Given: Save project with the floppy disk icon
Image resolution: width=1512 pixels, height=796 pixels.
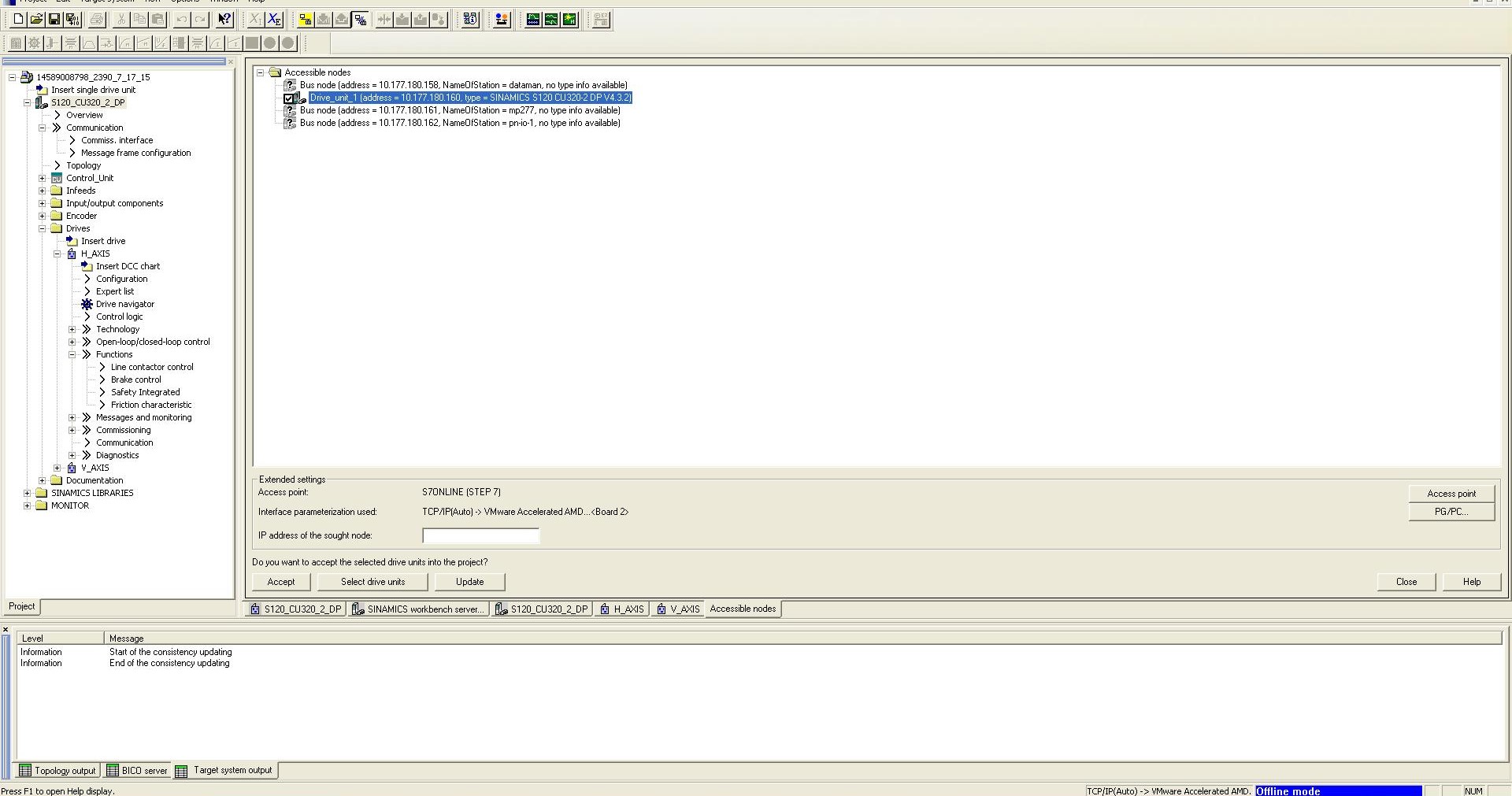Looking at the screenshot, I should coord(54,20).
